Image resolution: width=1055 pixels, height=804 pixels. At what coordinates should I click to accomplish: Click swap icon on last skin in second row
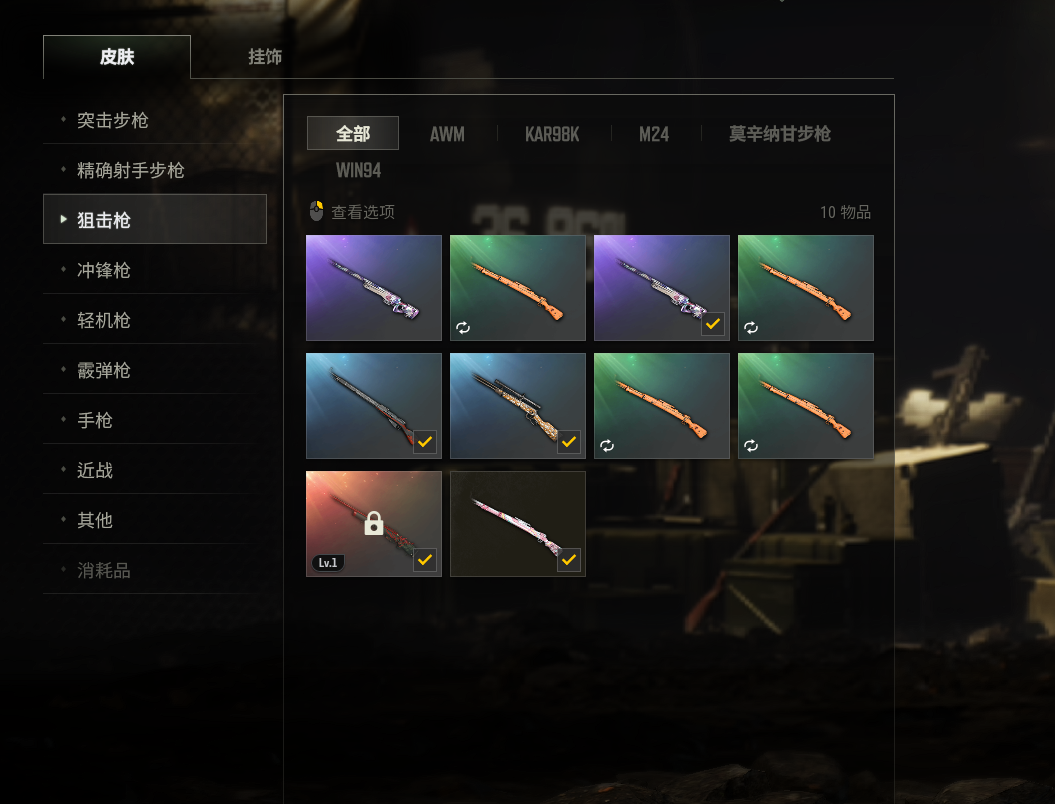pos(751,445)
